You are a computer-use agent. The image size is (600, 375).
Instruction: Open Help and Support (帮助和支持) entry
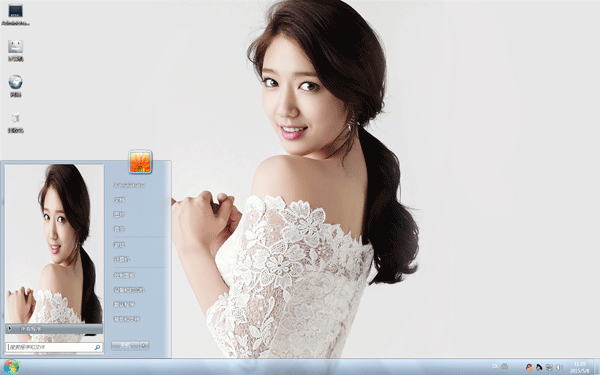127,319
